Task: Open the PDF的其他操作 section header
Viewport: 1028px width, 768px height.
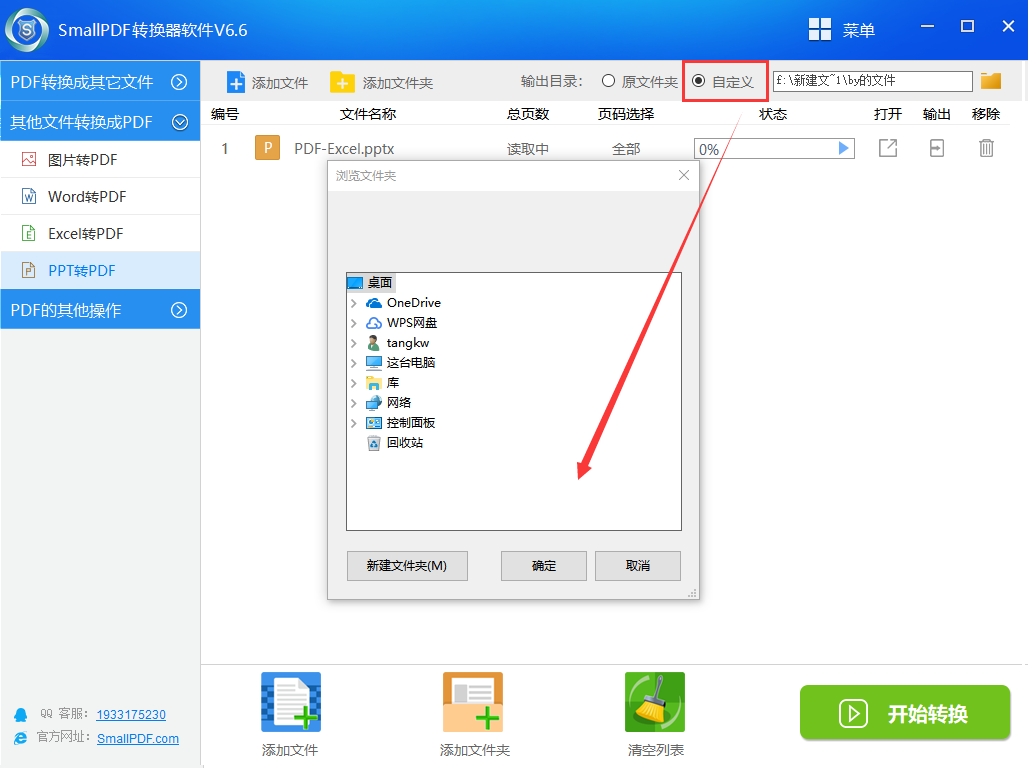Action: (x=100, y=310)
